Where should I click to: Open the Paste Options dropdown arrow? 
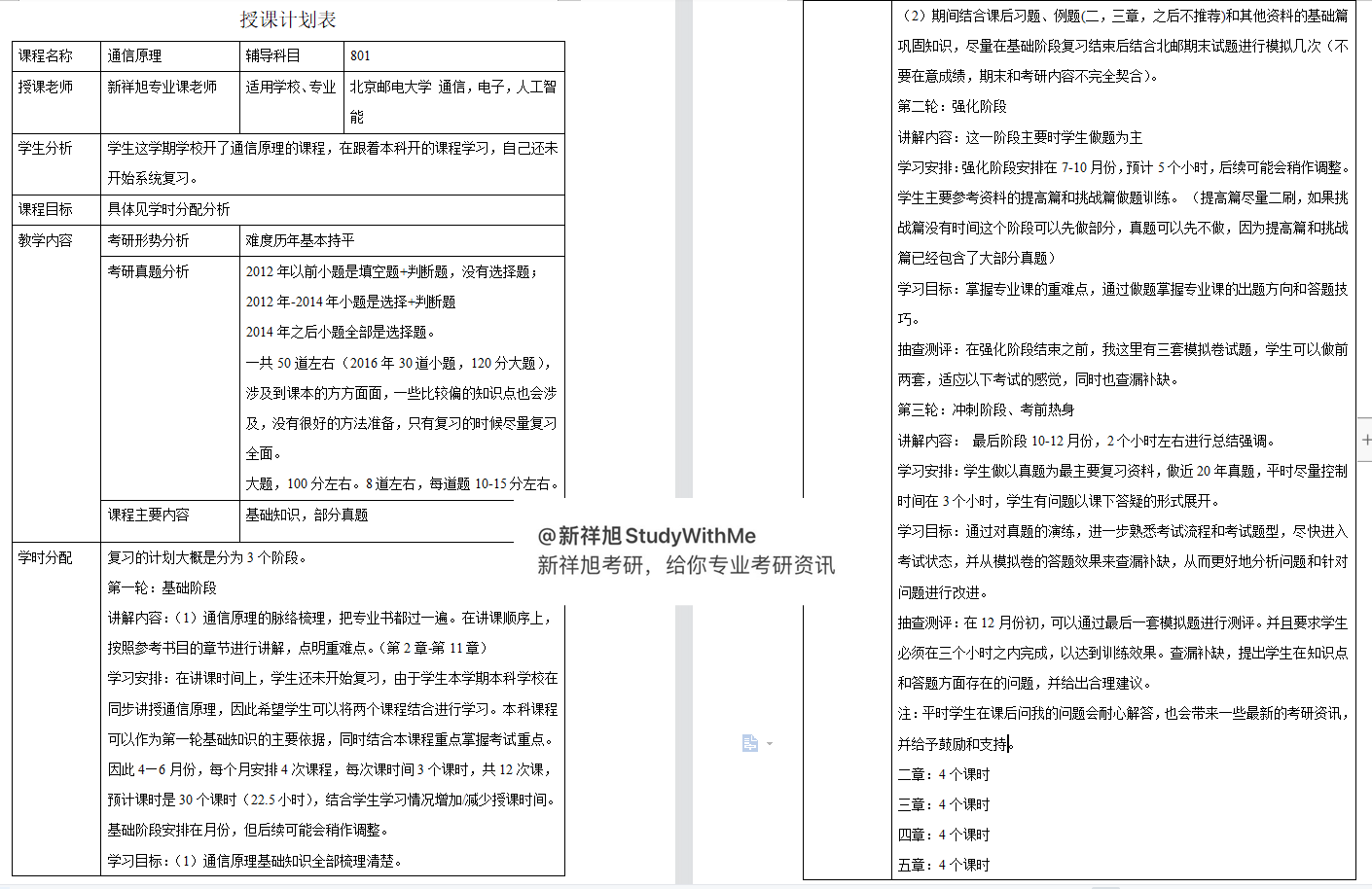pyautogui.click(x=770, y=744)
